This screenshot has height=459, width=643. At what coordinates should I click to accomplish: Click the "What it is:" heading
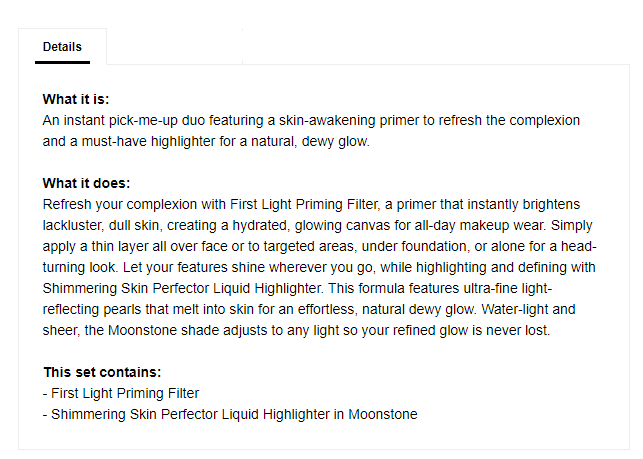pyautogui.click(x=76, y=99)
